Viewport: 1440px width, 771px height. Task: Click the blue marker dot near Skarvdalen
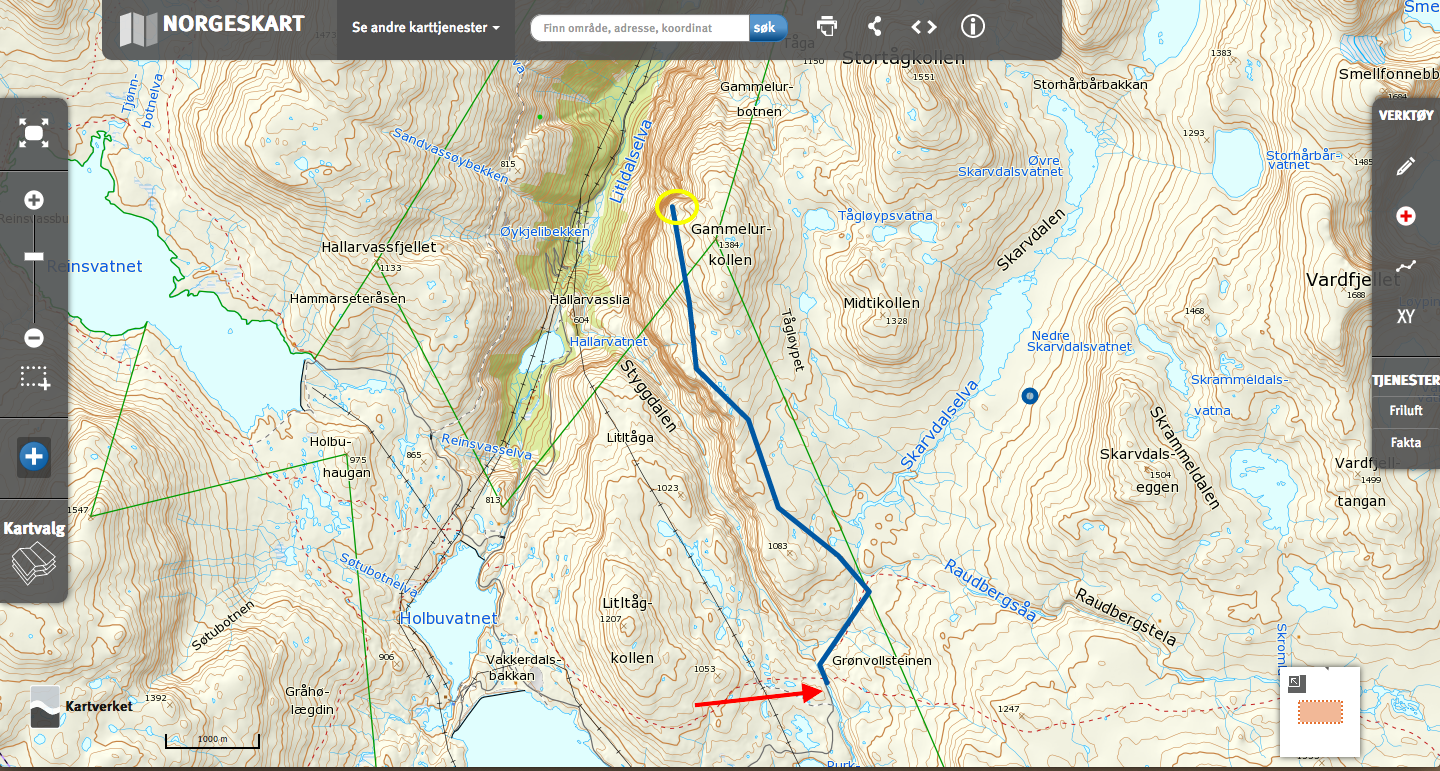point(1030,396)
